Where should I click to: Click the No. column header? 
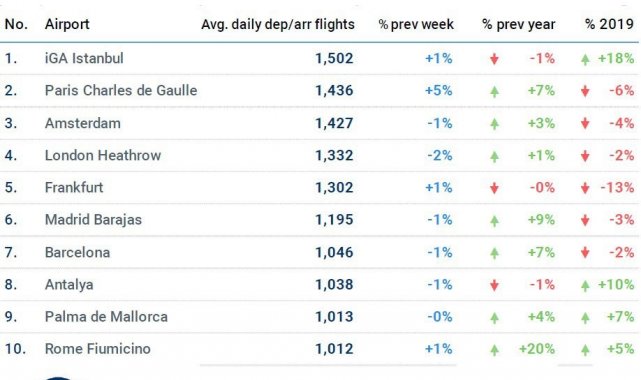click(x=16, y=25)
